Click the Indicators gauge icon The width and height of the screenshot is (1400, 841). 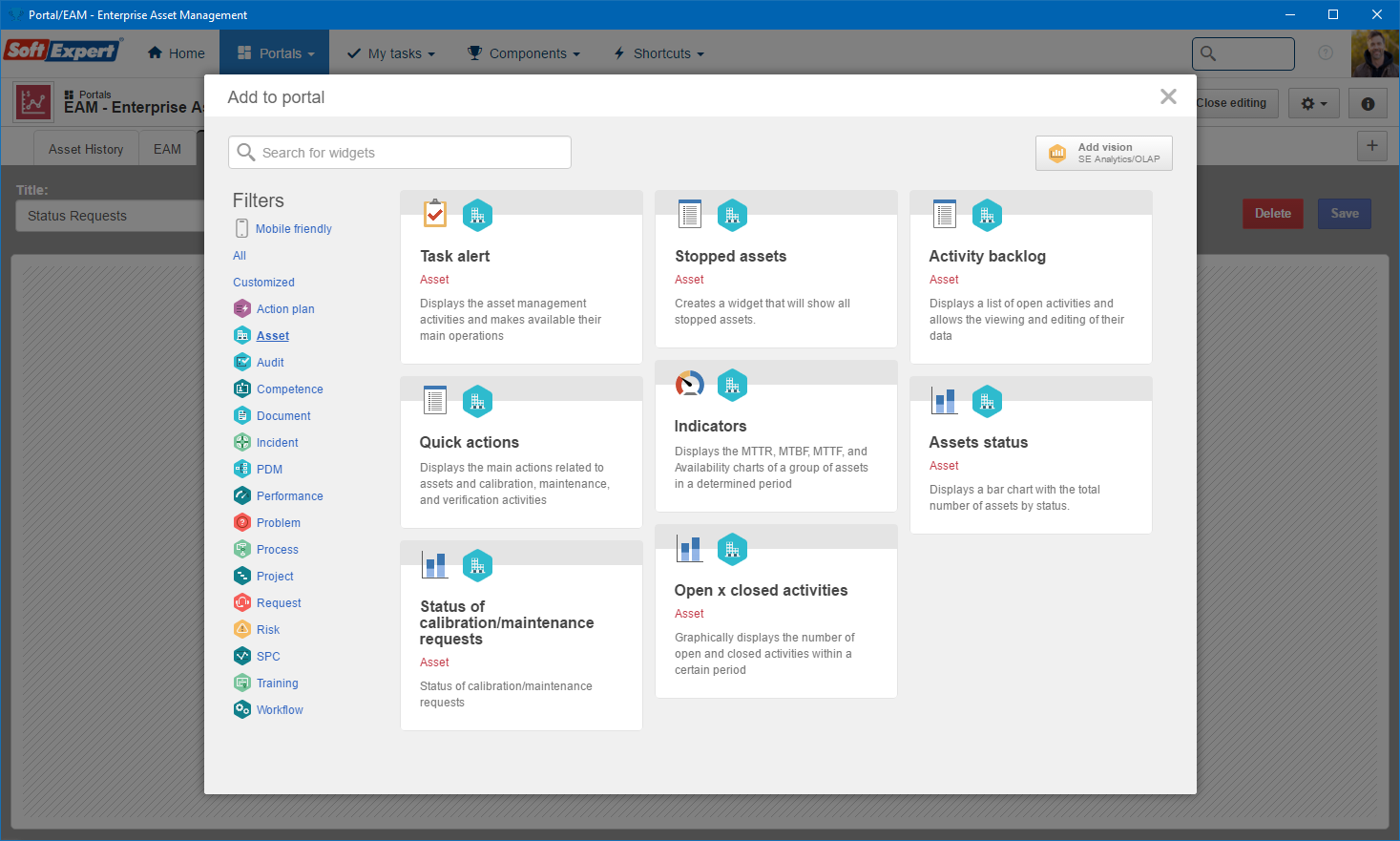(689, 384)
